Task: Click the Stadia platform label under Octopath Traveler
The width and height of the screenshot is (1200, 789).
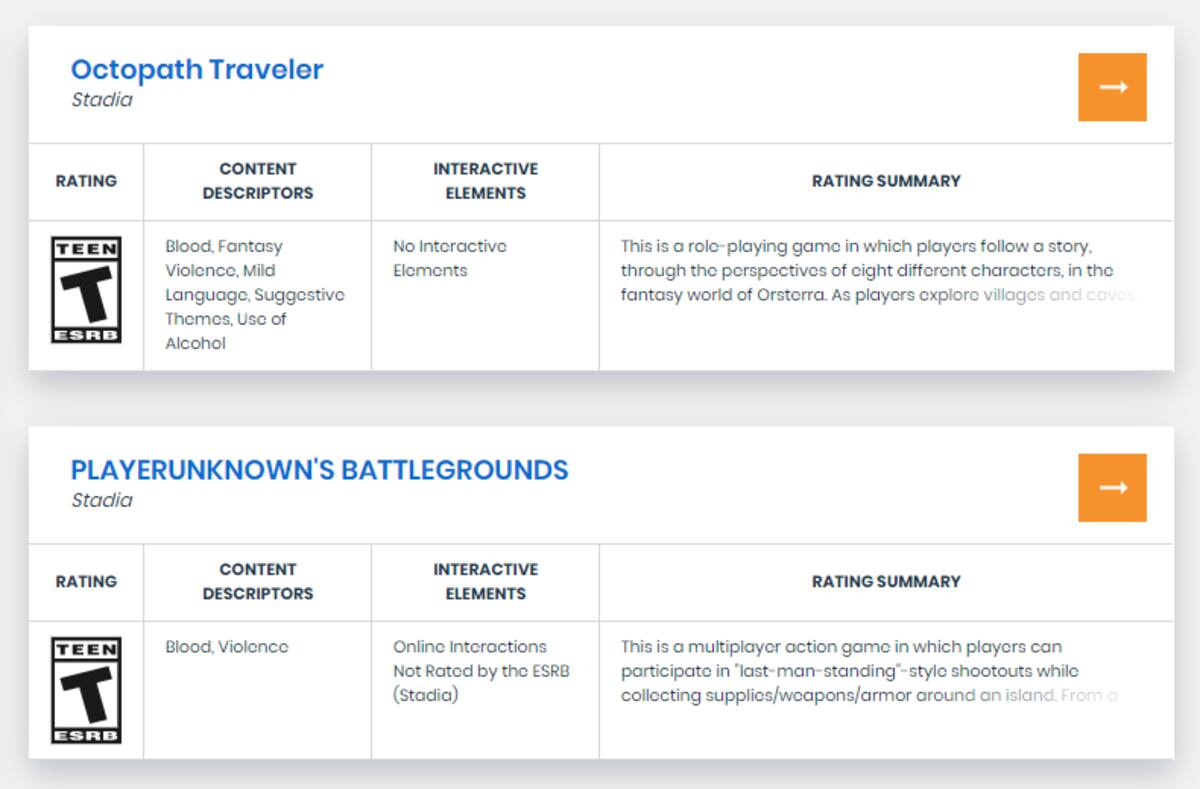Action: click(102, 100)
